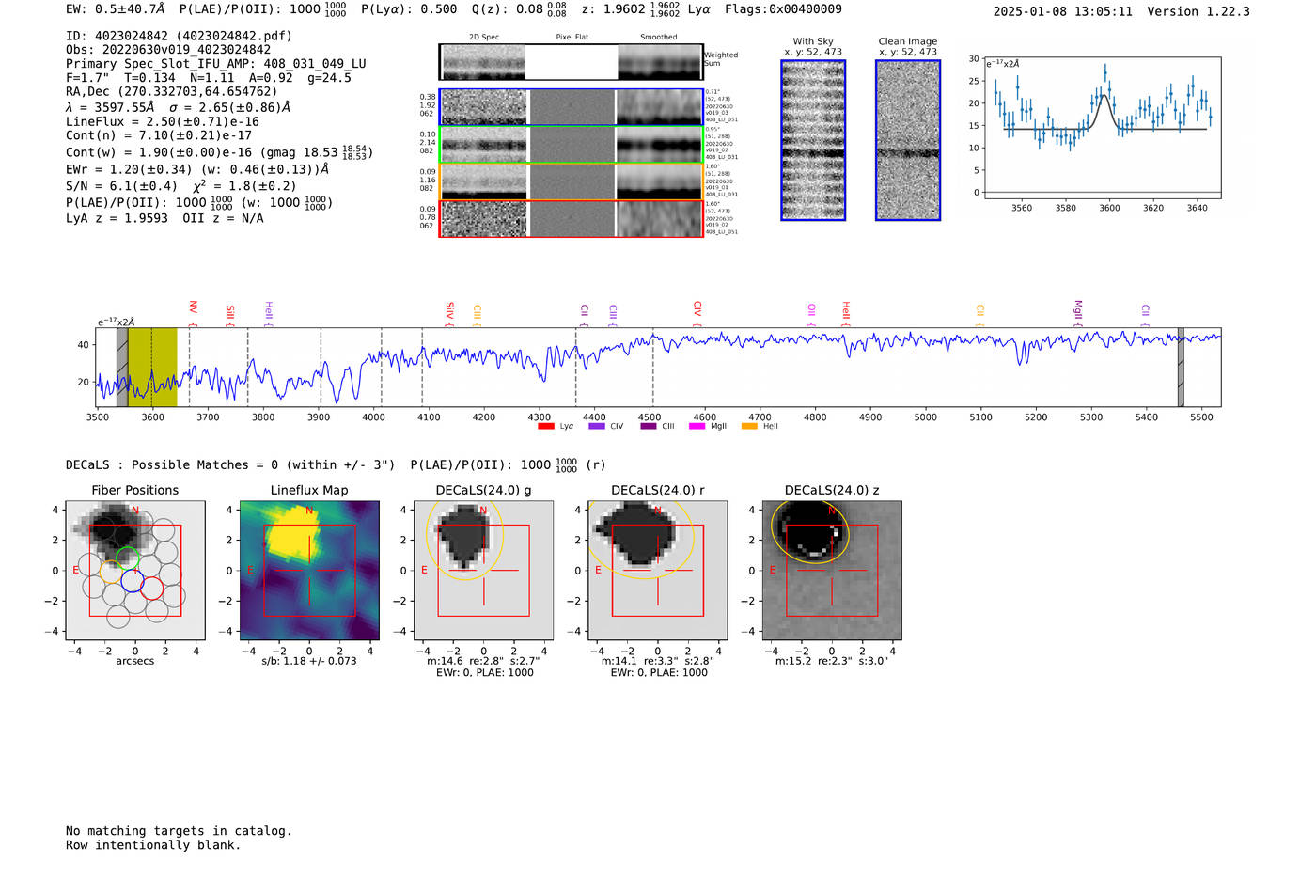Click the Weighted Sum spectrum strip

[x=572, y=62]
